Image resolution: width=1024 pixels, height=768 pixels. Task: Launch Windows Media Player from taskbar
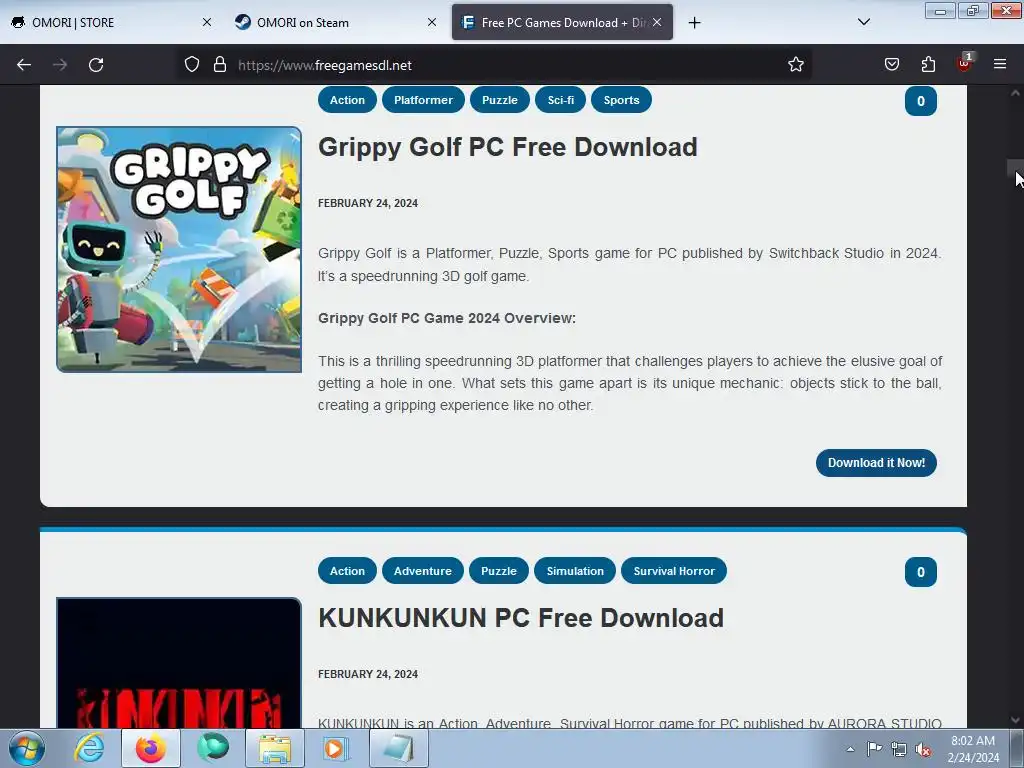pos(337,748)
